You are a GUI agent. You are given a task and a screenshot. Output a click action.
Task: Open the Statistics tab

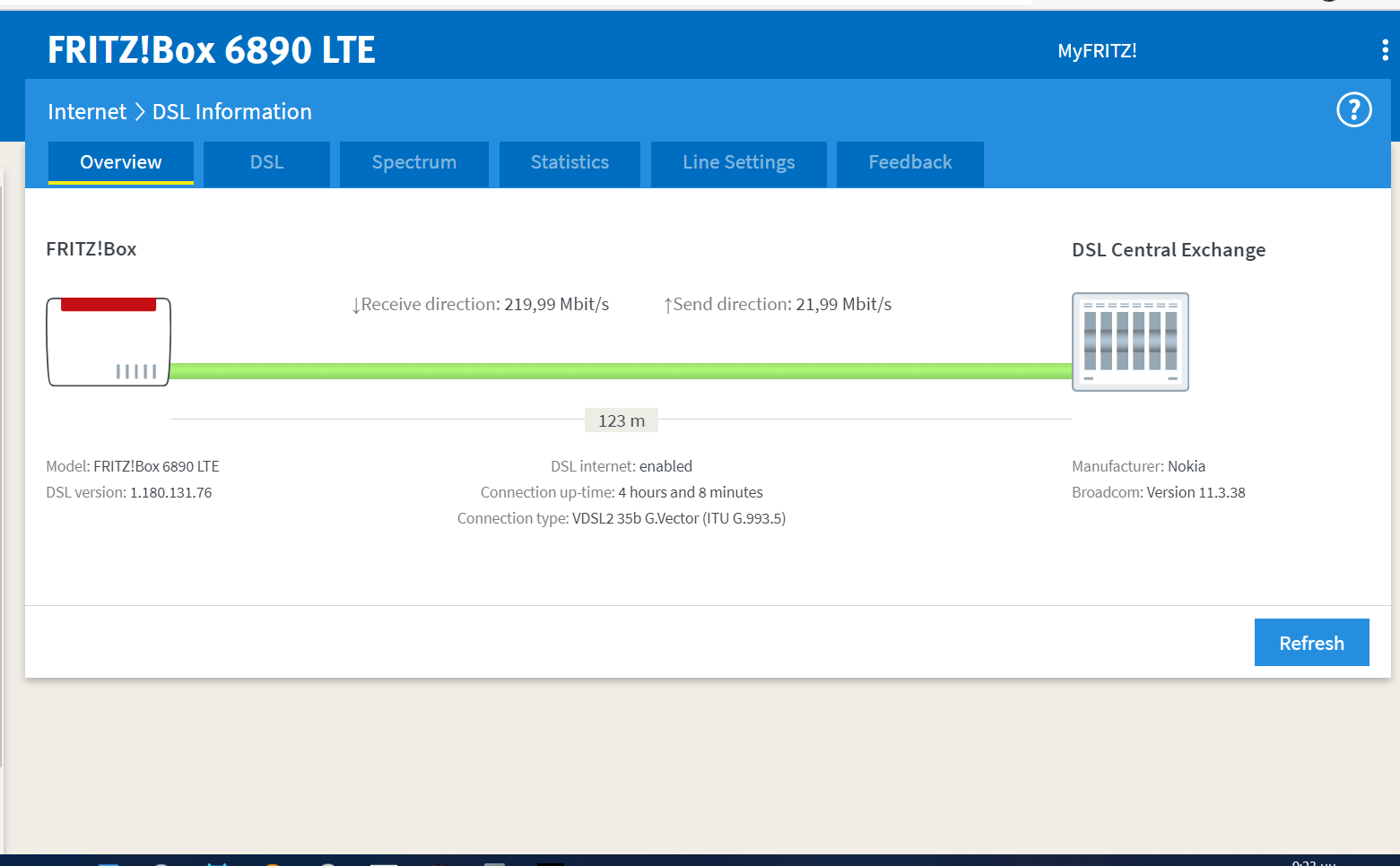tap(570, 163)
